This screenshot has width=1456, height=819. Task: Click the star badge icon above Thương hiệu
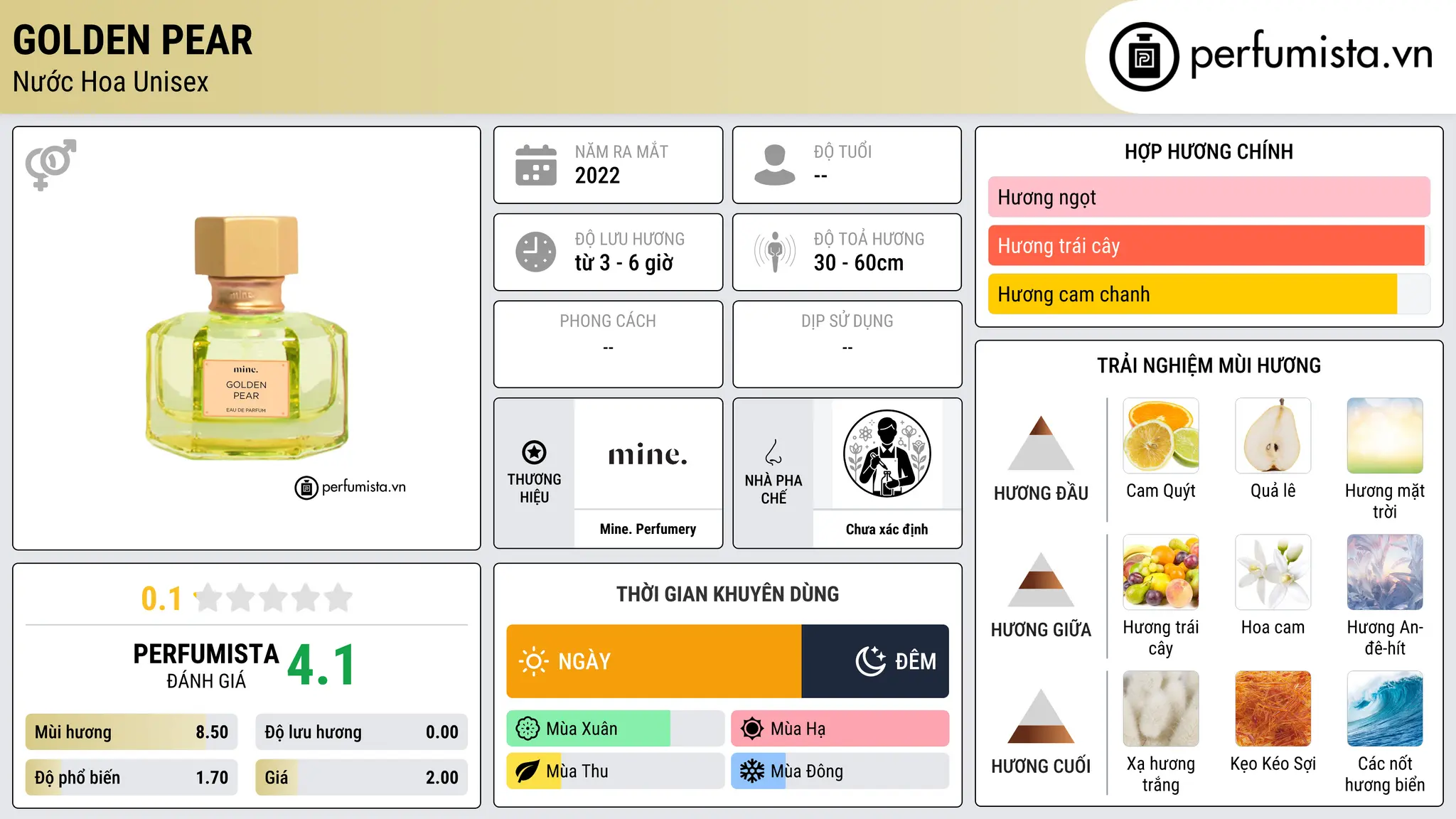[534, 452]
